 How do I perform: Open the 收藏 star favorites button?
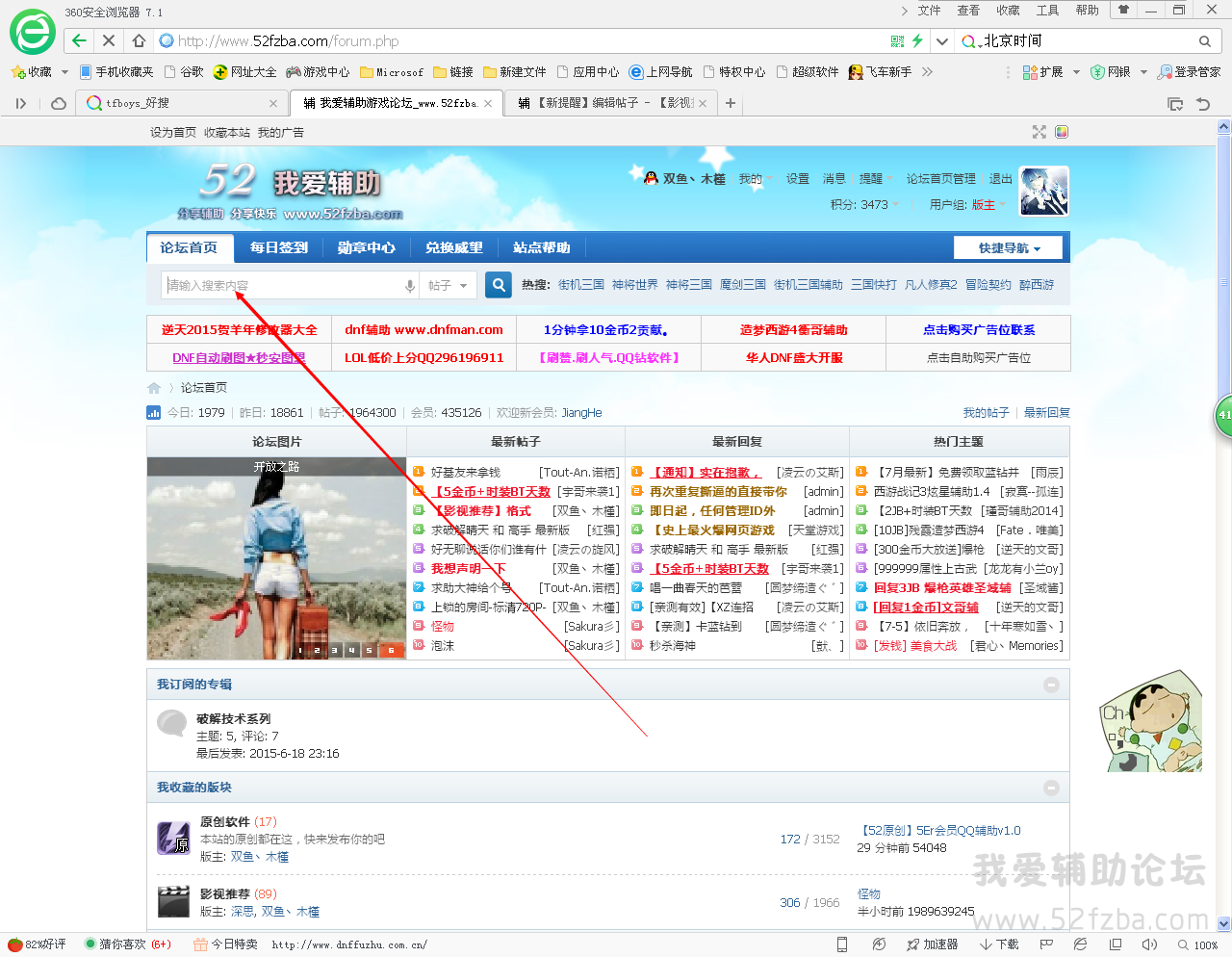tap(31, 72)
